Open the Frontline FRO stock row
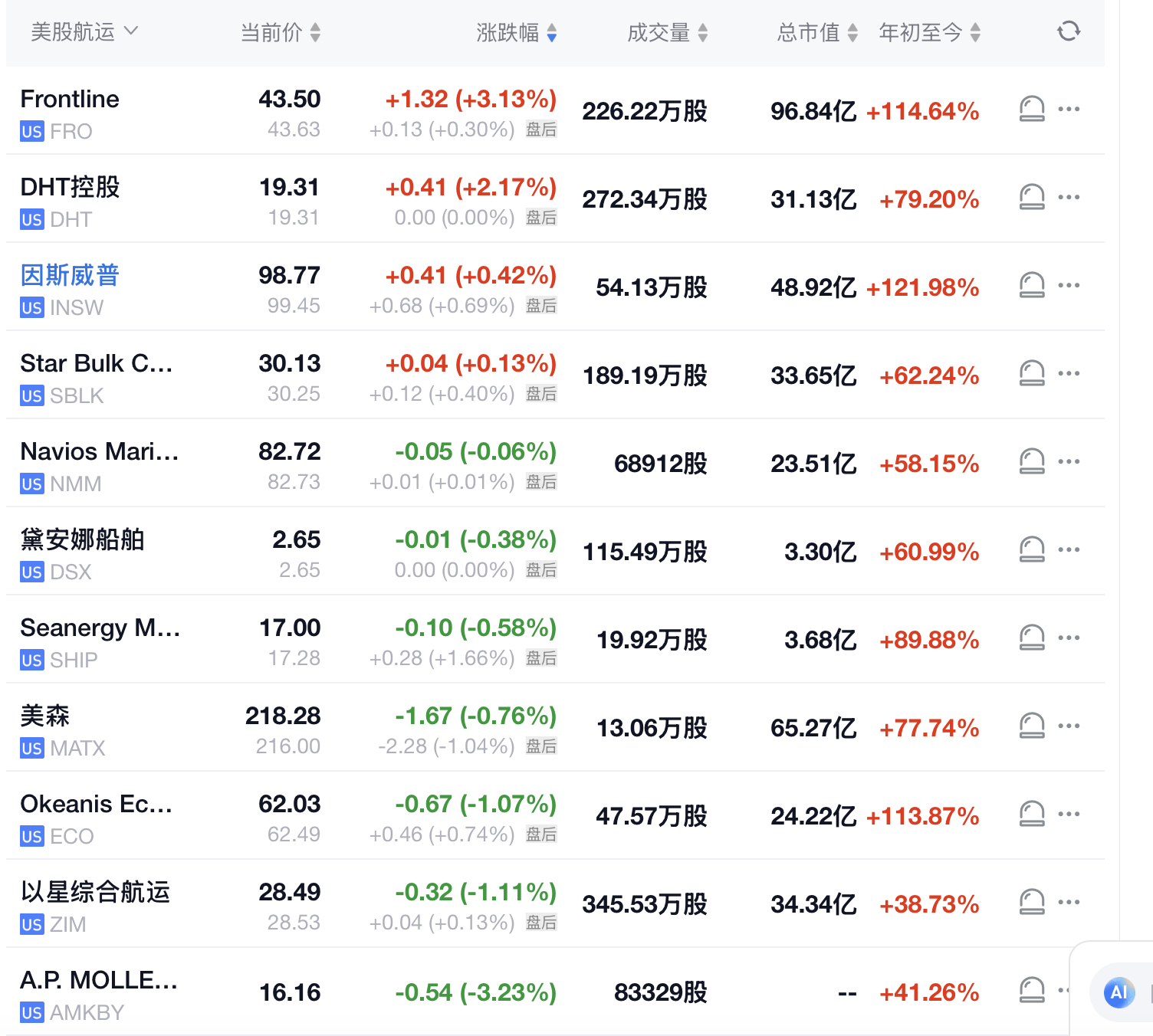 (555, 110)
